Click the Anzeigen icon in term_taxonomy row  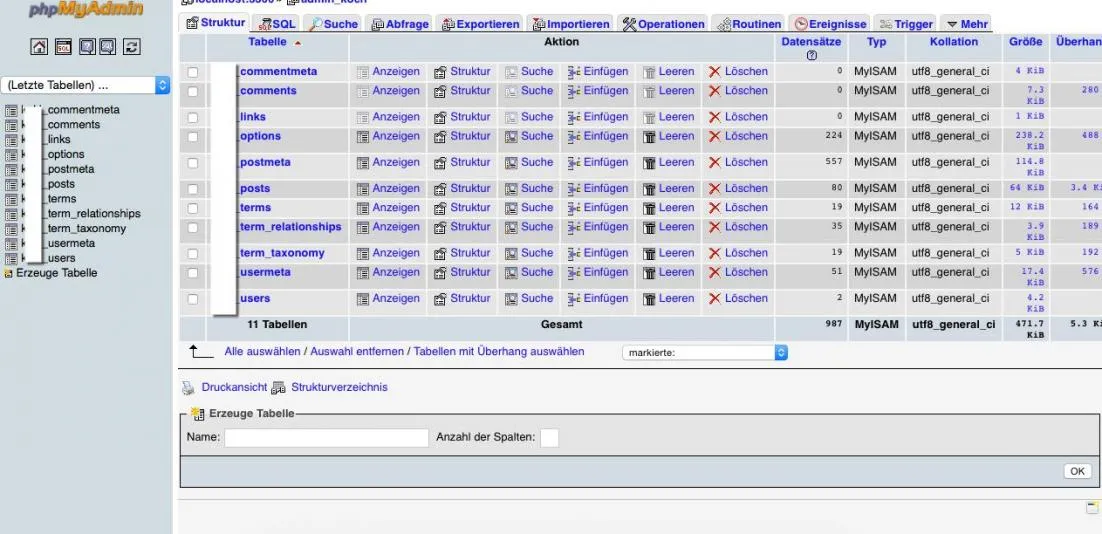[363, 254]
